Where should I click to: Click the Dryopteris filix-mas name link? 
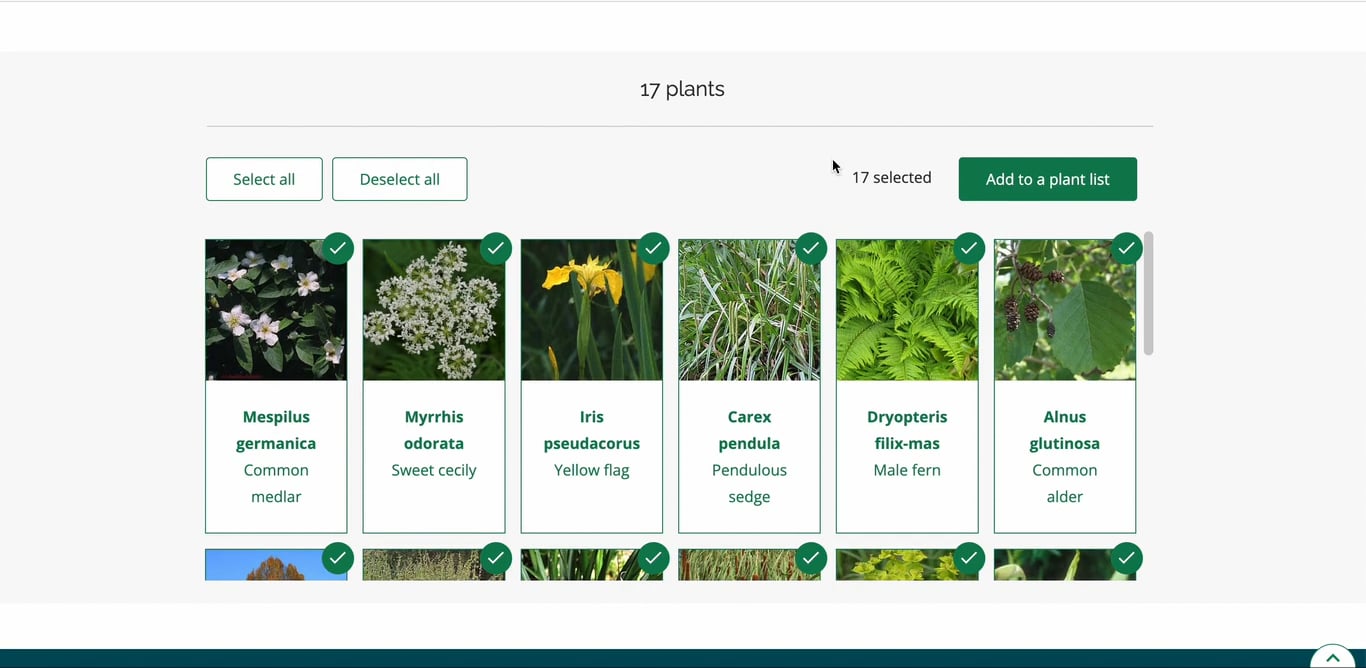click(907, 430)
